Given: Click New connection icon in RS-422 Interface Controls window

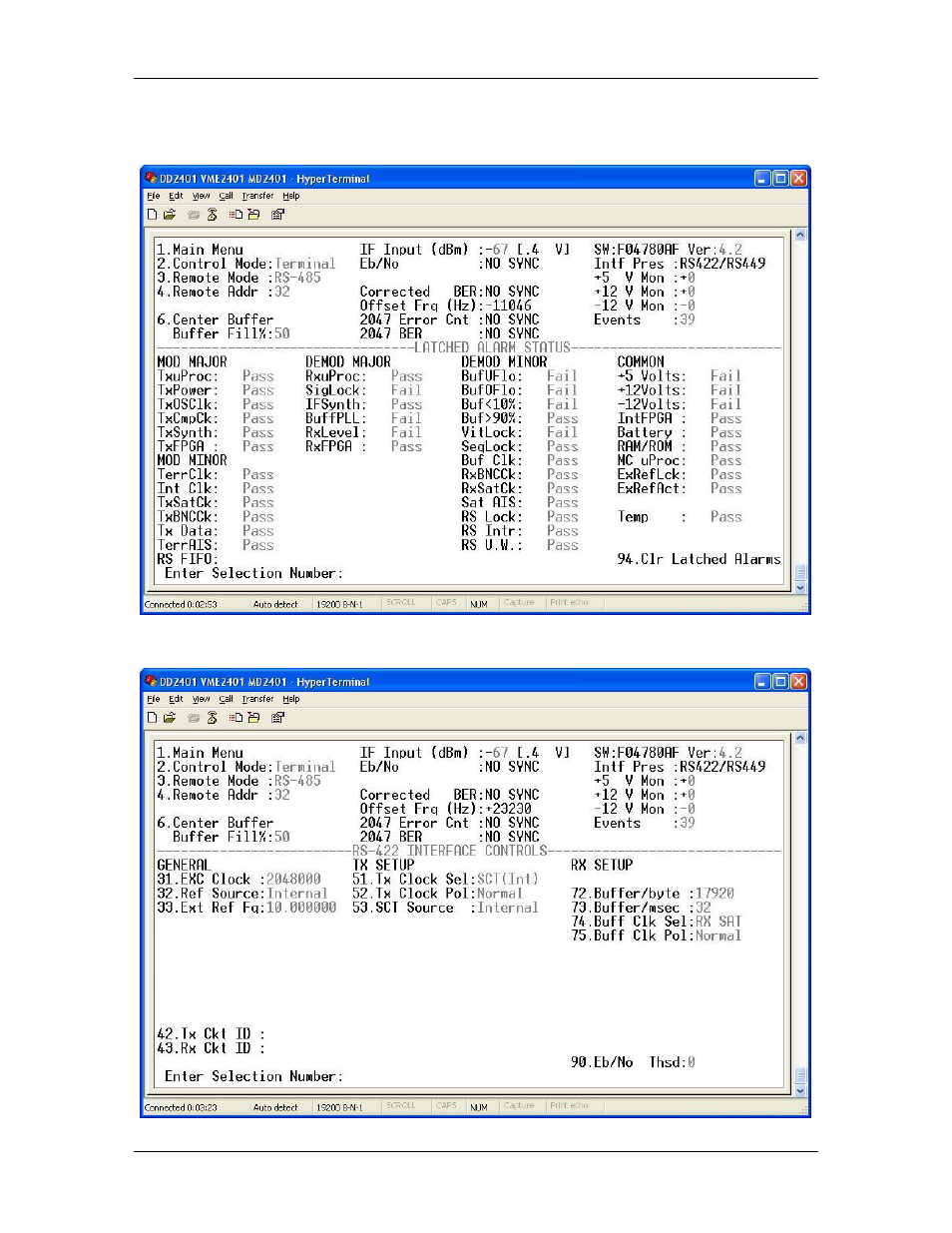Looking at the screenshot, I should pos(153,717).
